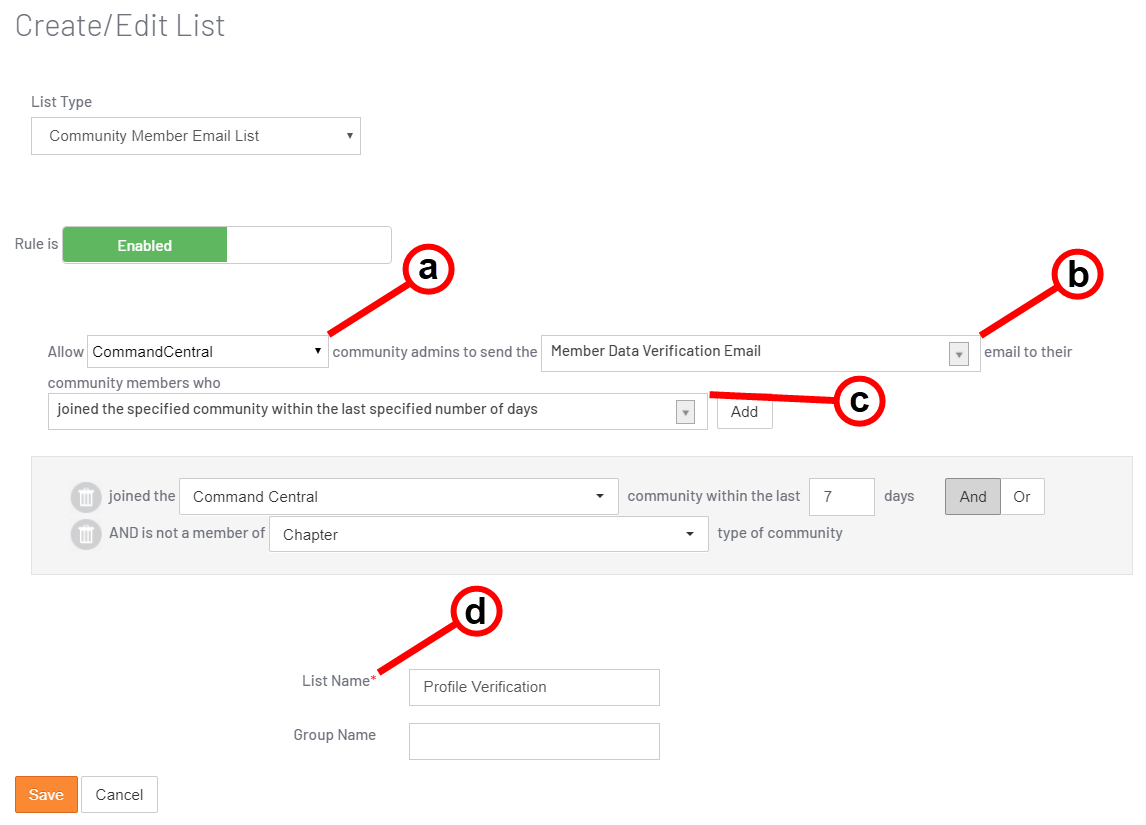This screenshot has width=1146, height=825.
Task: Click the 'community admins to send the' text
Action: 435,352
